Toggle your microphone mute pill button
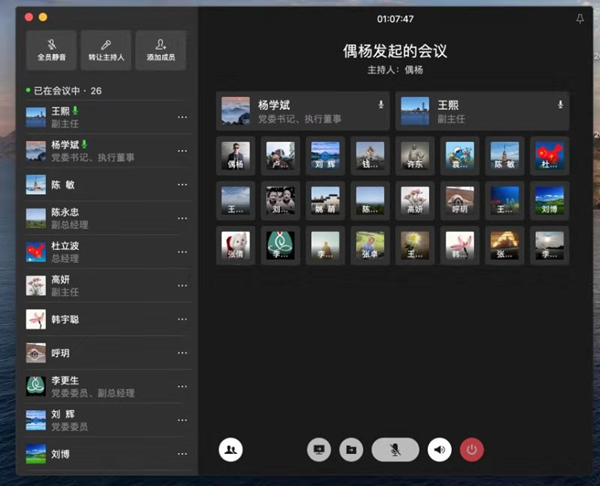600x486 pixels. point(395,450)
